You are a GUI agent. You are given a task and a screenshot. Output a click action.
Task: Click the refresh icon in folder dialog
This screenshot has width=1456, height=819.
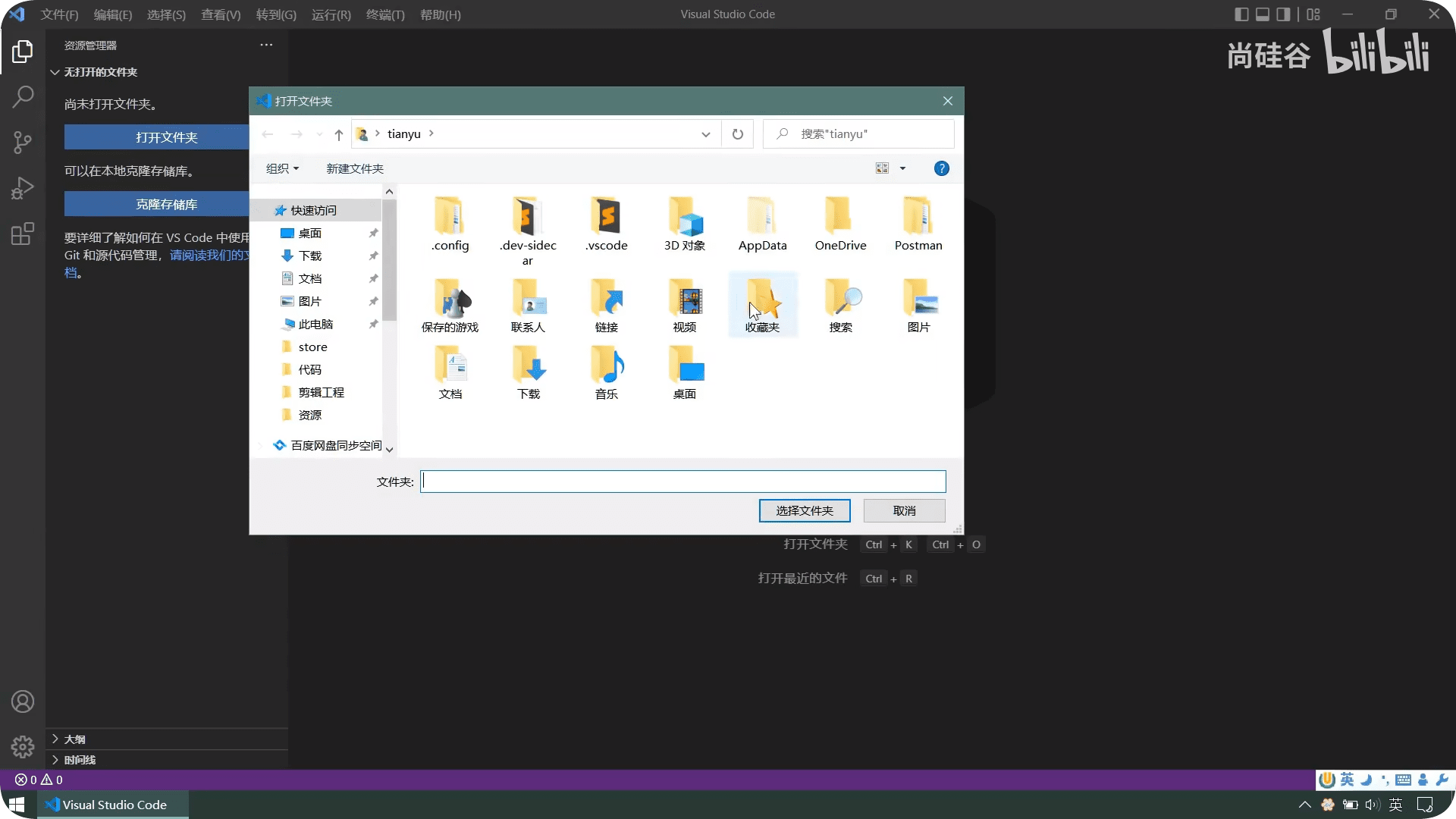(737, 134)
